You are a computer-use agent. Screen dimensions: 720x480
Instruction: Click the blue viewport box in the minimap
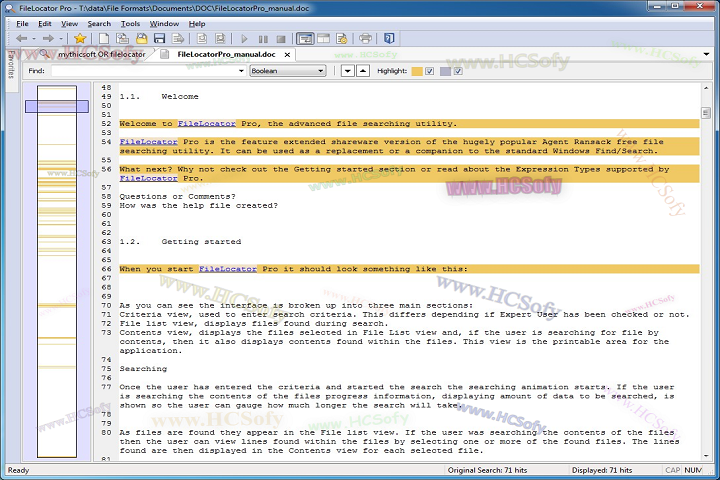[57, 107]
